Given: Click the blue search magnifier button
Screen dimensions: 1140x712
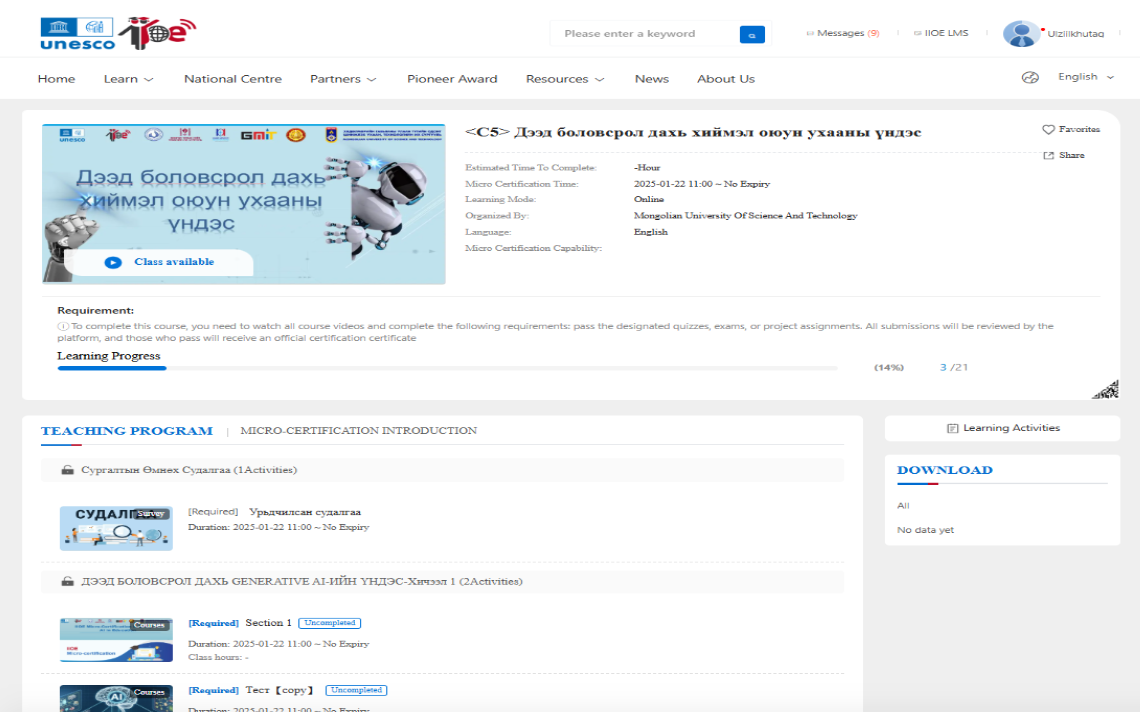Looking at the screenshot, I should coord(752,34).
